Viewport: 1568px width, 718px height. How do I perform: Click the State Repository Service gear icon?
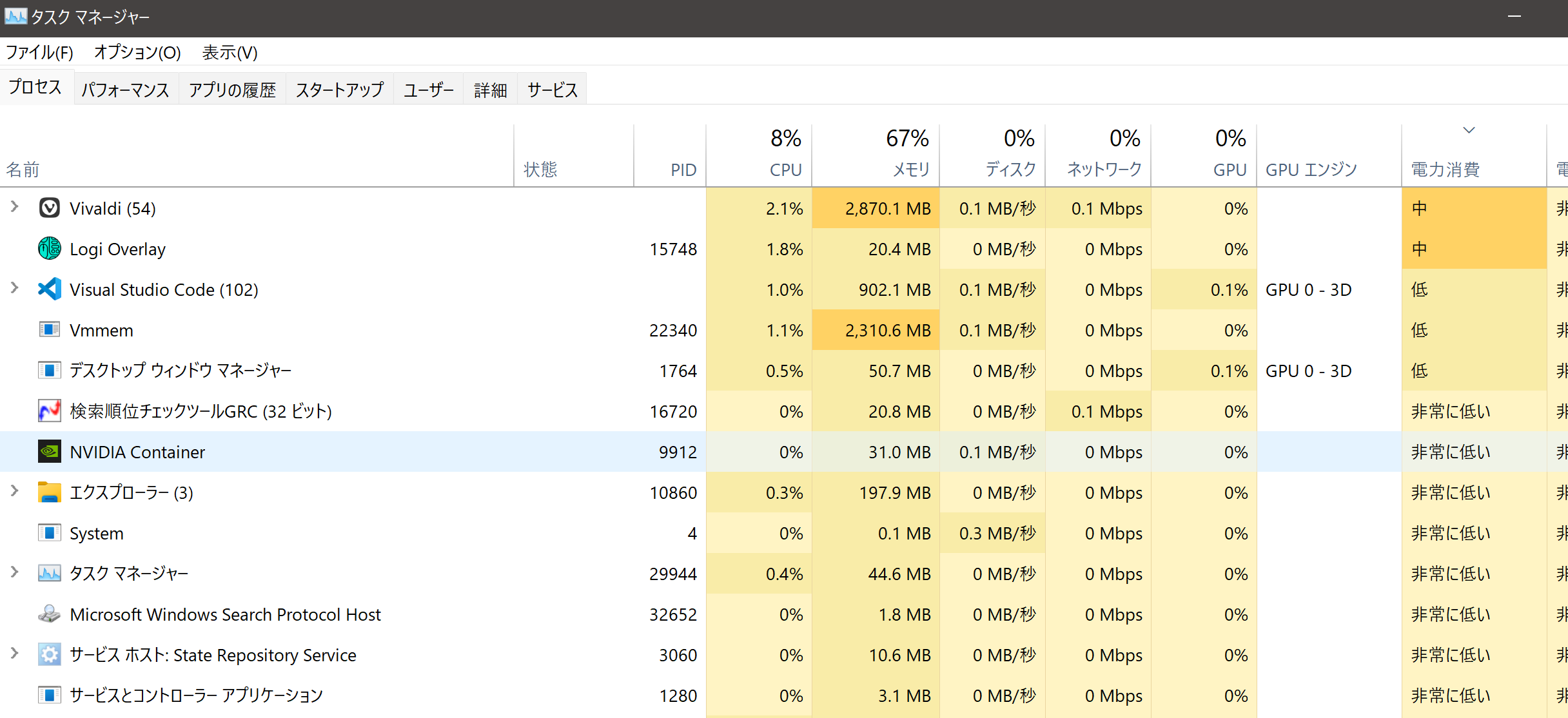50,655
